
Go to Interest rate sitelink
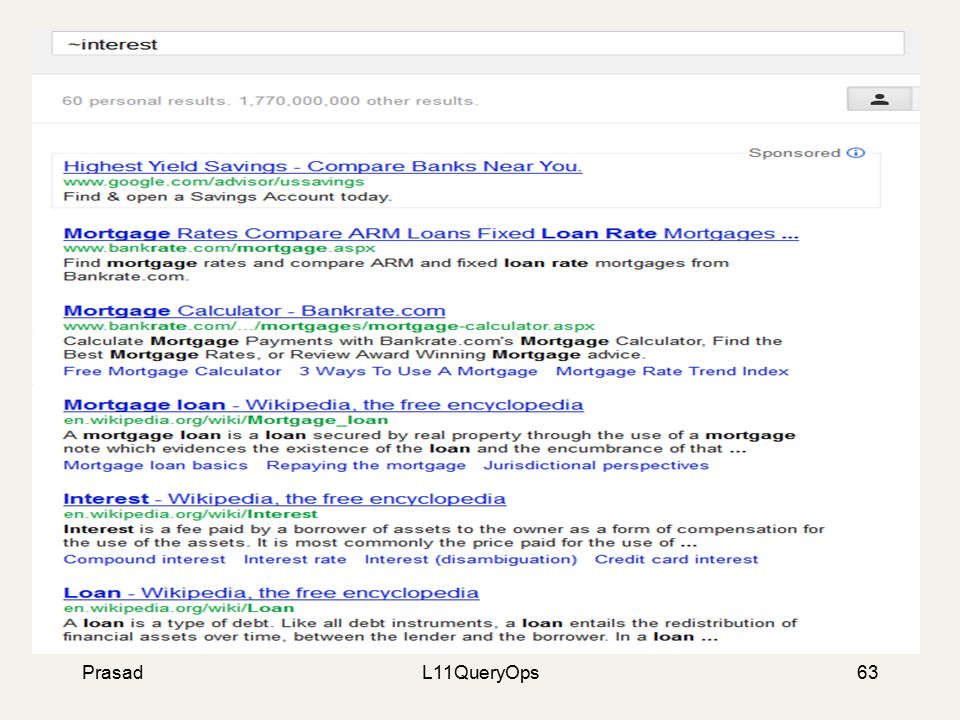(294, 559)
